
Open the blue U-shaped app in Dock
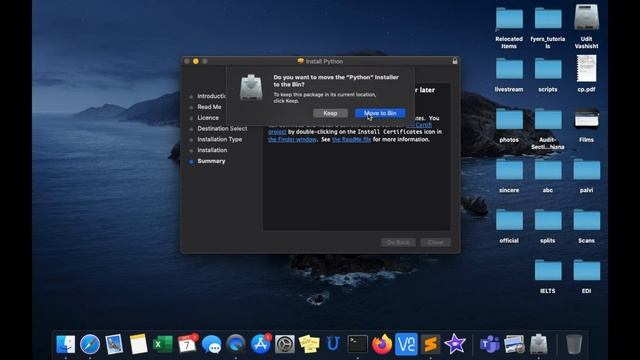click(x=333, y=344)
